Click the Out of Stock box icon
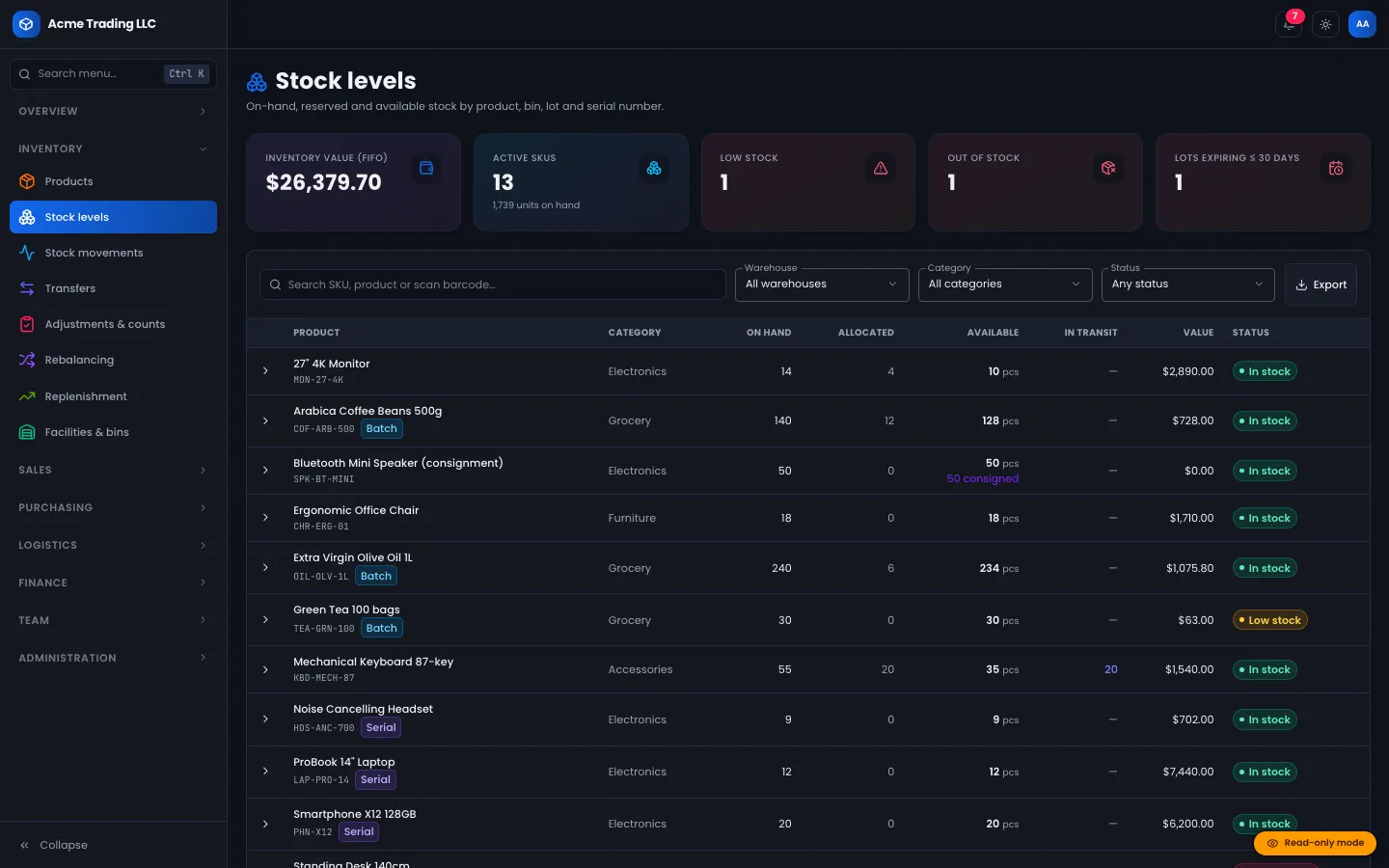Screen dimensions: 1389x868 1108,168
